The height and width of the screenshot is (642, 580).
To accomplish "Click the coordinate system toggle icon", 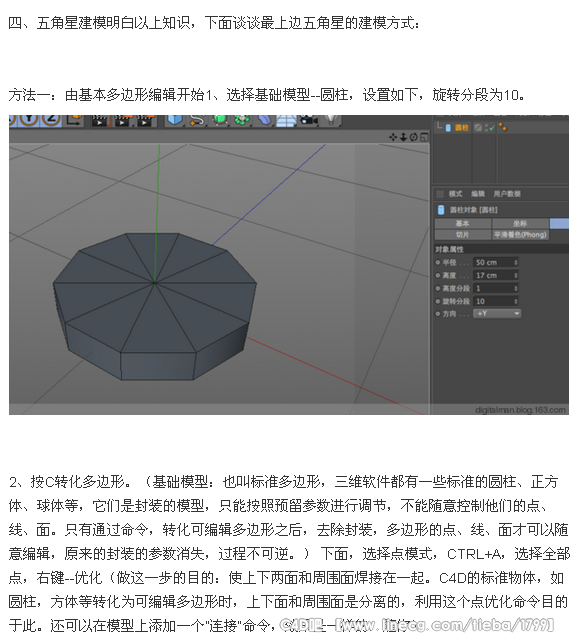I will point(74,120).
